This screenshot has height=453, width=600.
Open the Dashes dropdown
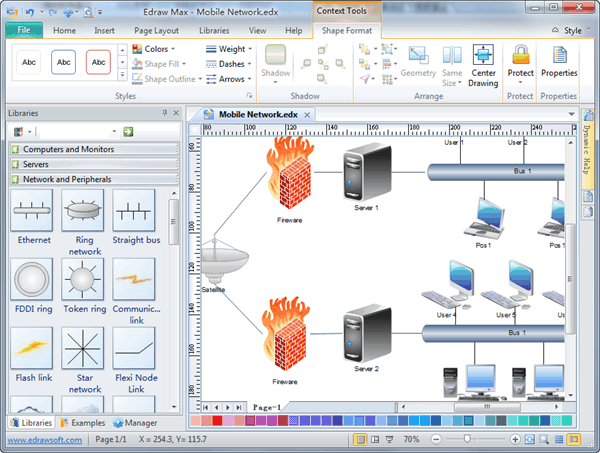coord(229,64)
